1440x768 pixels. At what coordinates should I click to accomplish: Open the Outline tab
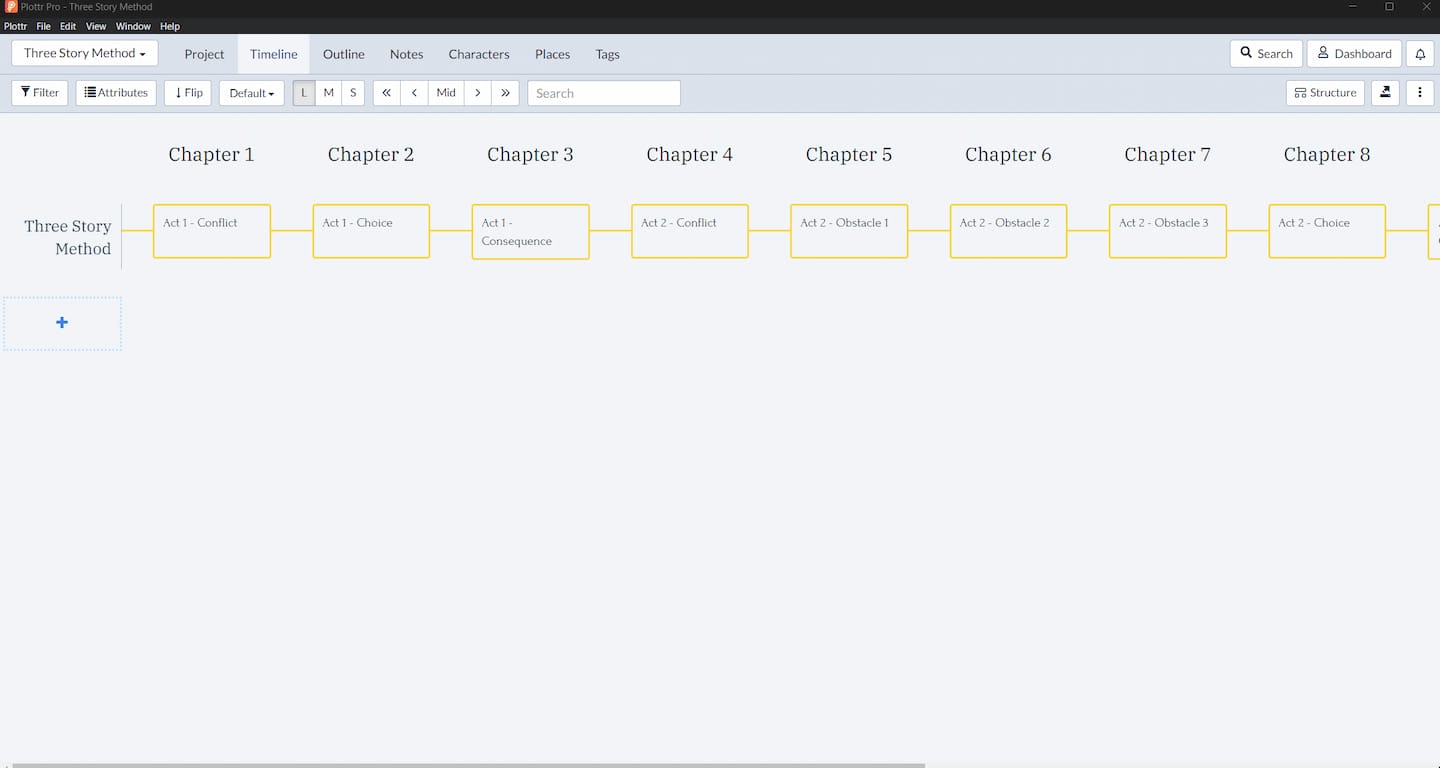343,54
